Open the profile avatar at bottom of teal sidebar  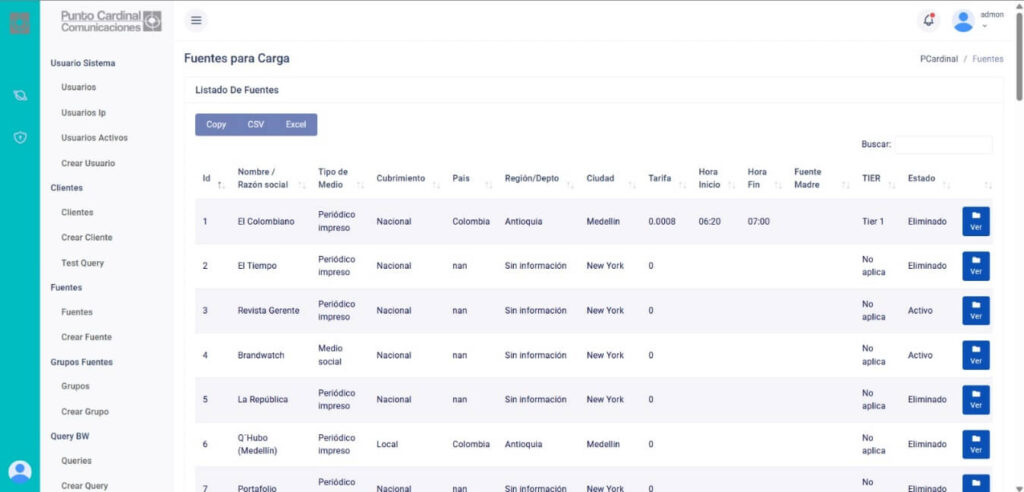click(x=20, y=471)
